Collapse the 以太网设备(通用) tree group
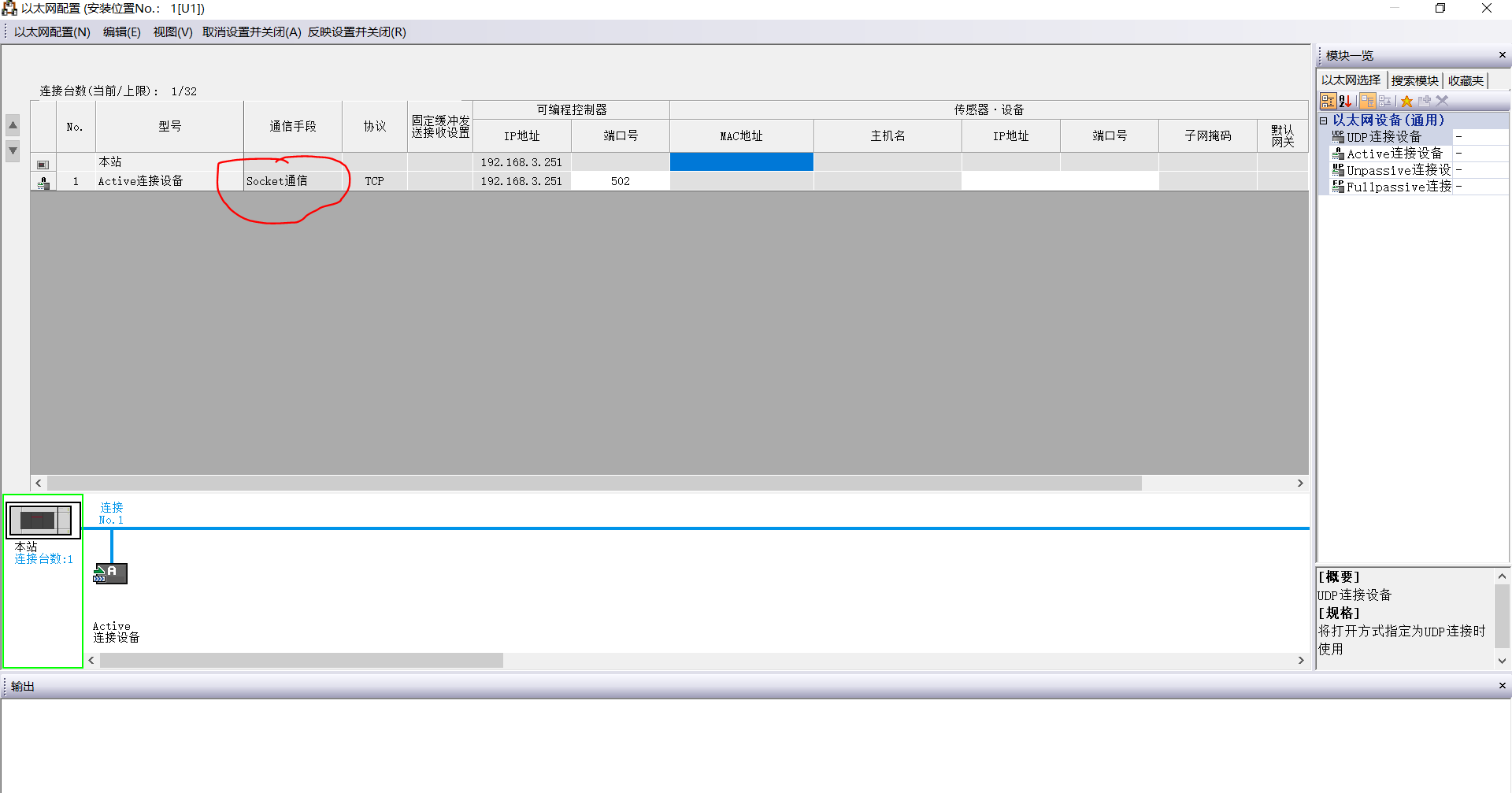The image size is (1512, 793). coord(1324,120)
